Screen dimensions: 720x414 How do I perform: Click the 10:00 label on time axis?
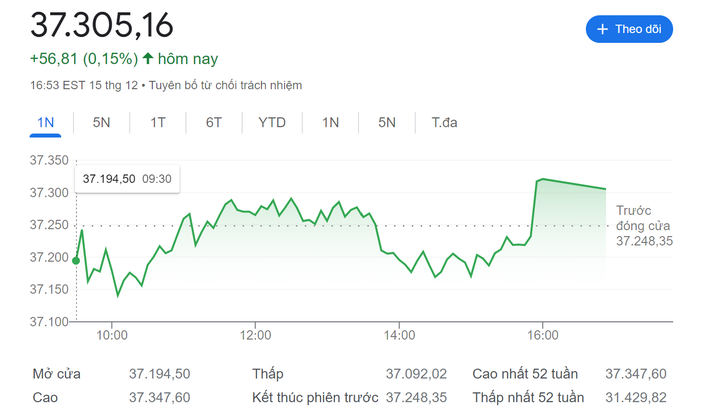pos(111,336)
